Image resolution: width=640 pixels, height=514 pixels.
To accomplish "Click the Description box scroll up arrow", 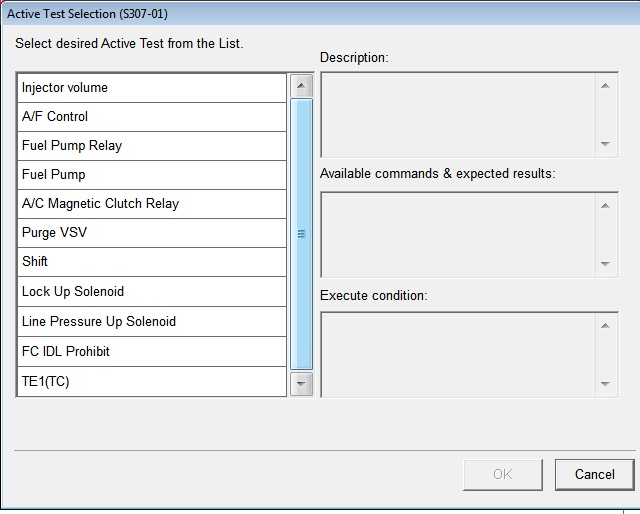I will coord(605,86).
